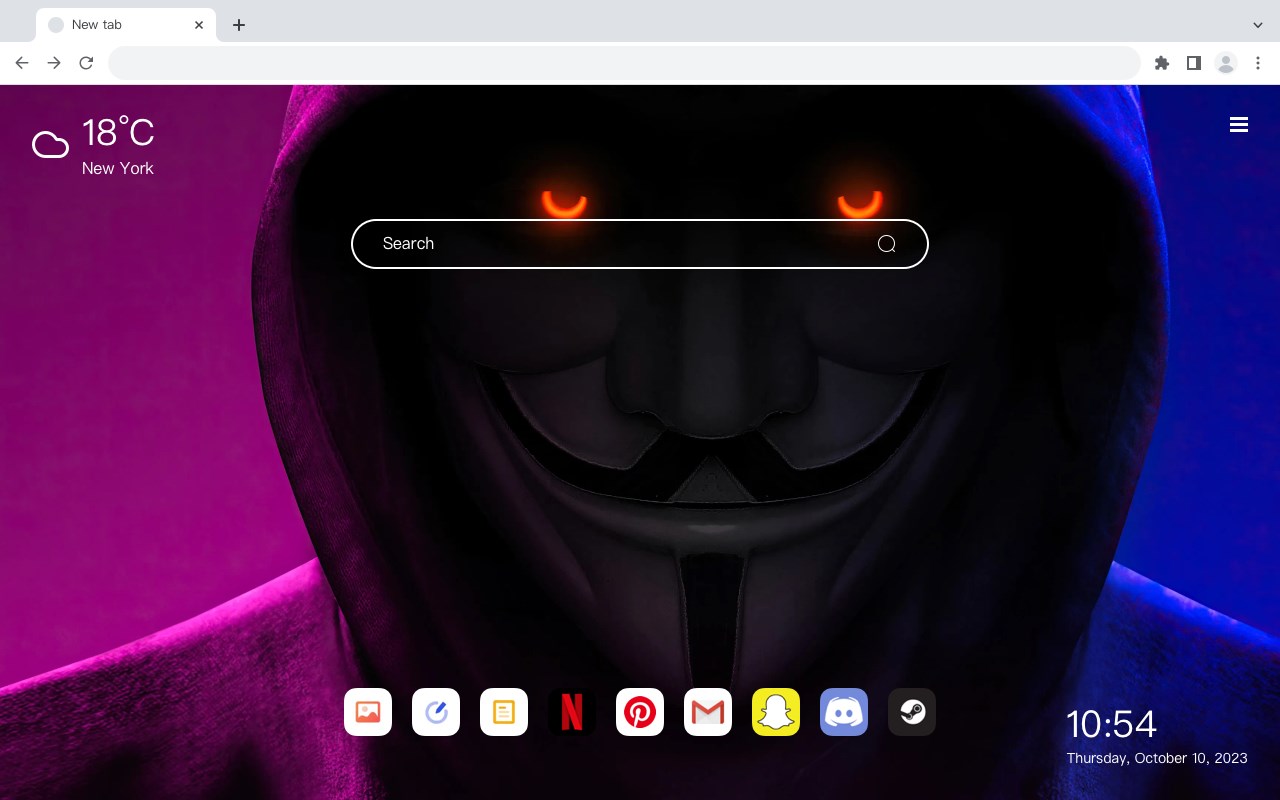Click the Thursday, October 10, 2023 date
The width and height of the screenshot is (1280, 800).
click(1157, 758)
